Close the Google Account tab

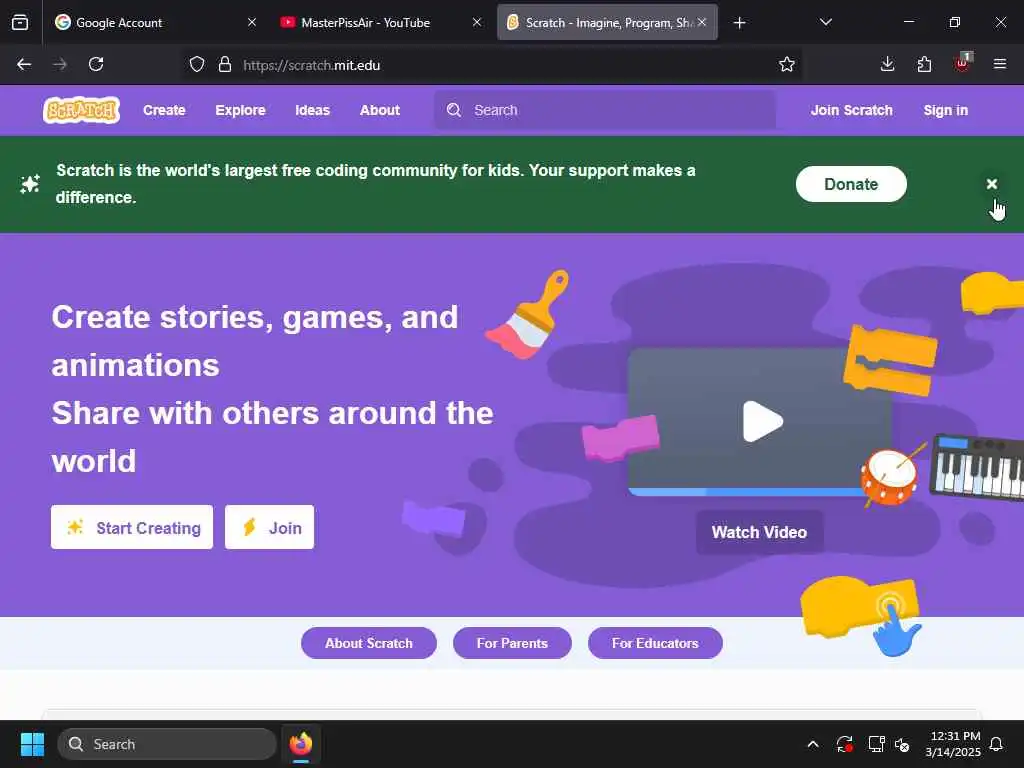(x=252, y=22)
